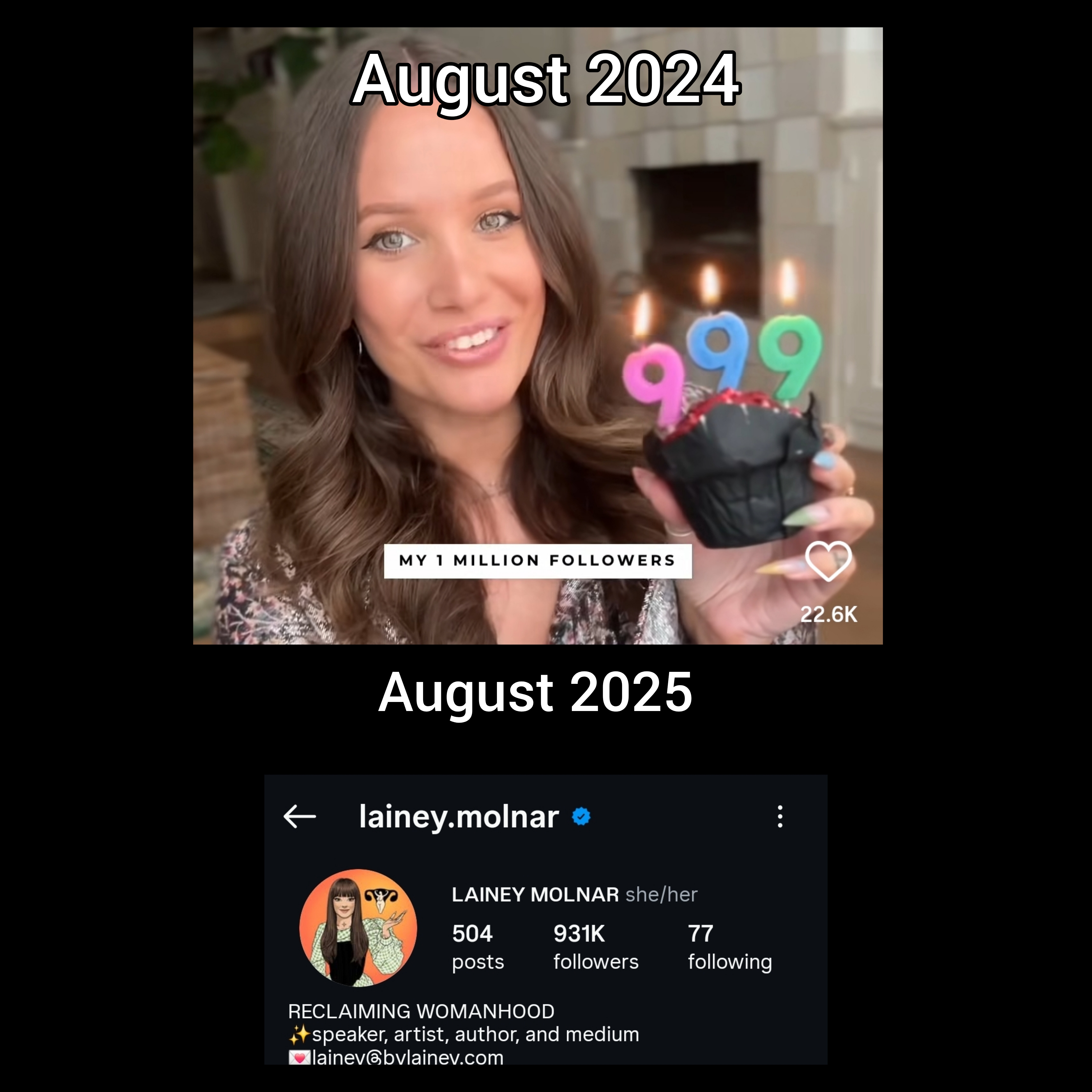
Task: Open the 77 following list
Action: [x=730, y=947]
